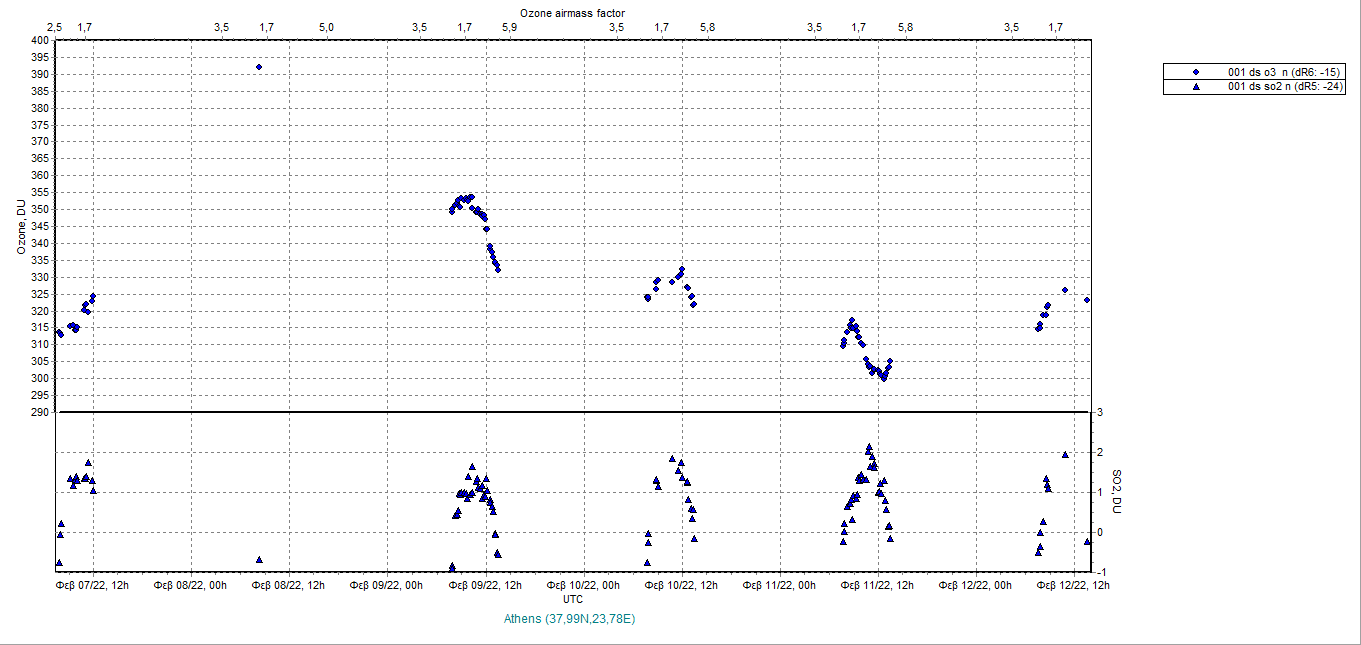
Task: Click the 'Ozone, DU' left axis title
Action: click(20, 226)
